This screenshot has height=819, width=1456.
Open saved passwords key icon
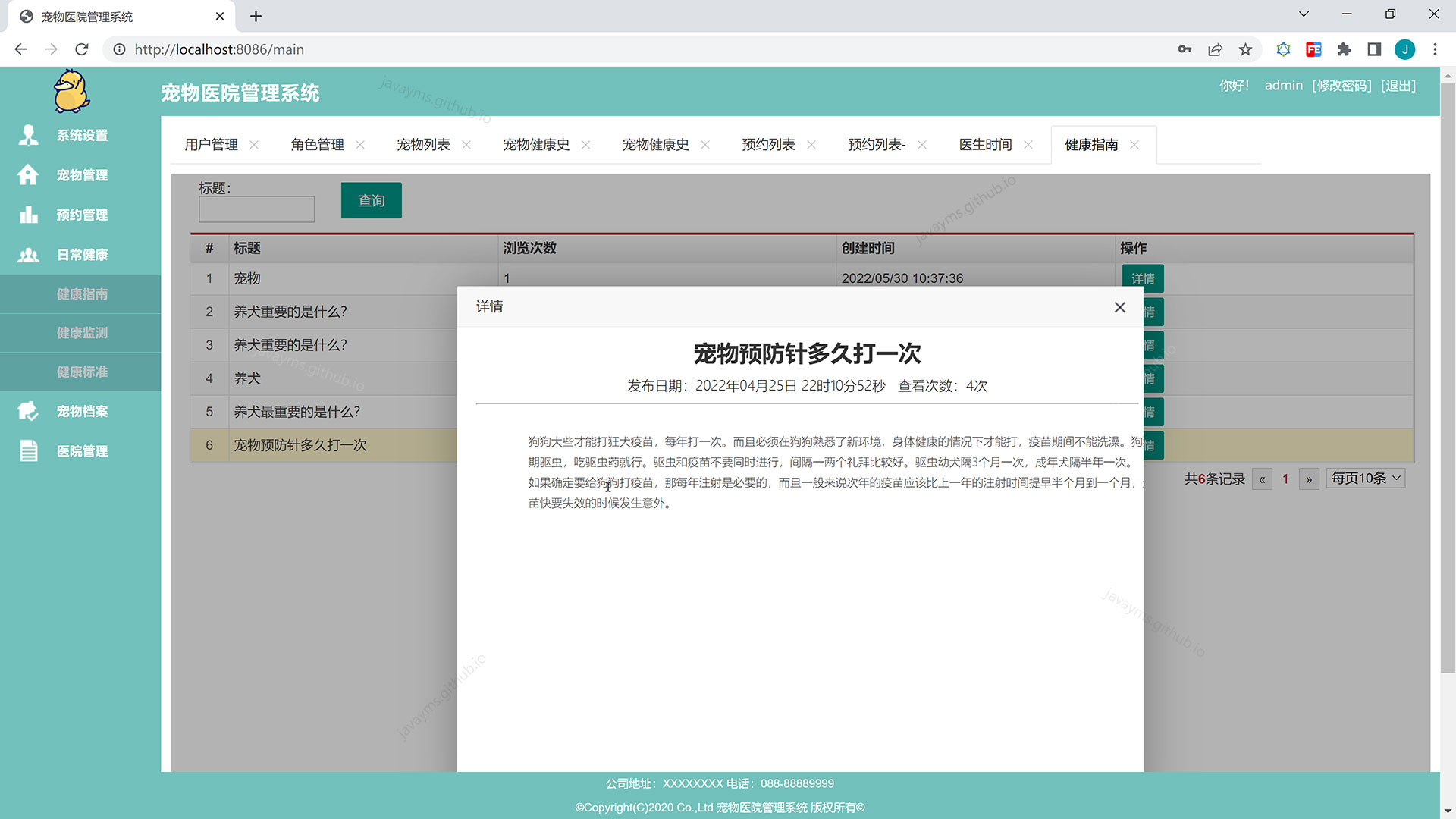coord(1185,49)
